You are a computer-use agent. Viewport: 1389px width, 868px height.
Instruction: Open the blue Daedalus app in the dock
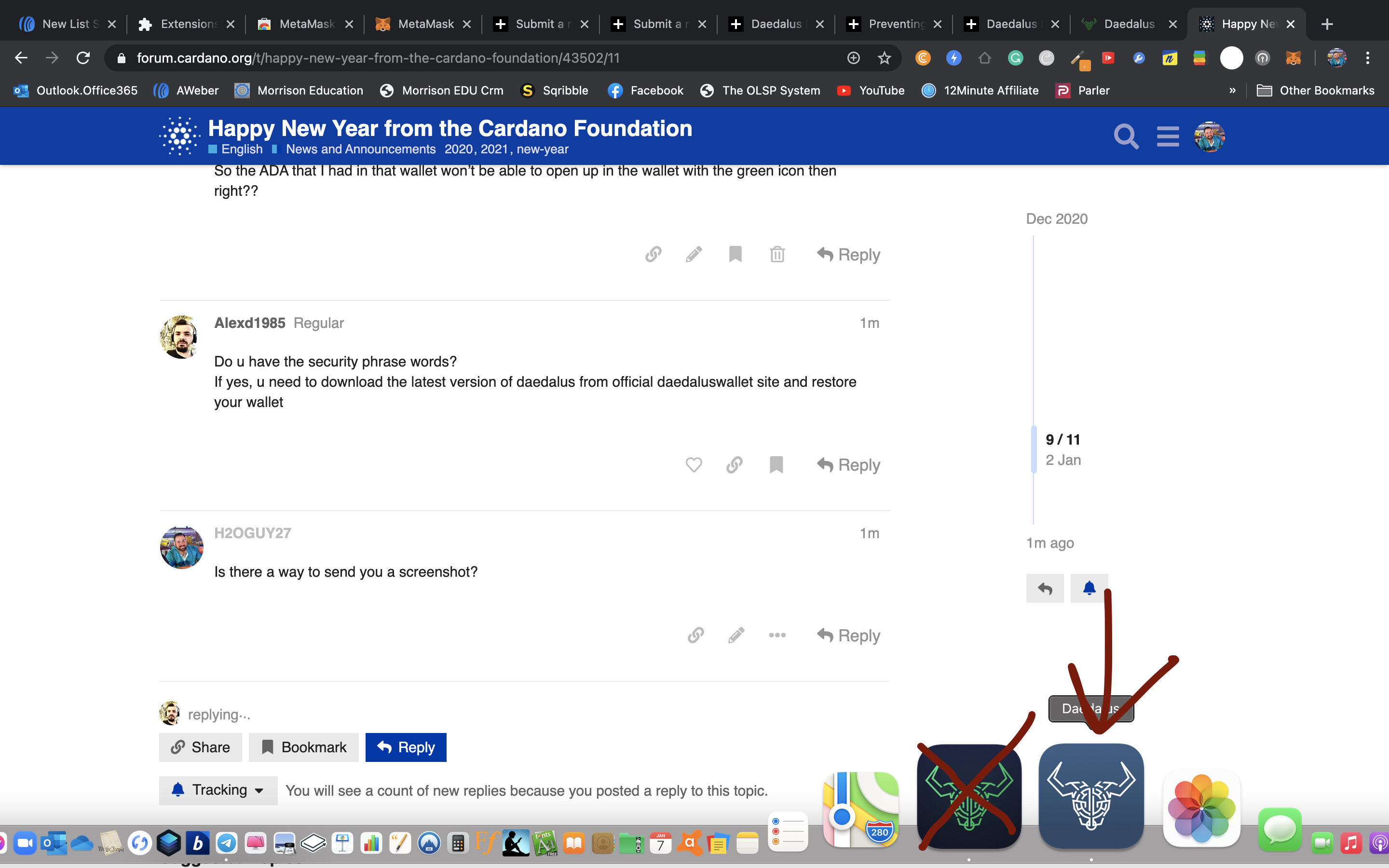point(1090,797)
